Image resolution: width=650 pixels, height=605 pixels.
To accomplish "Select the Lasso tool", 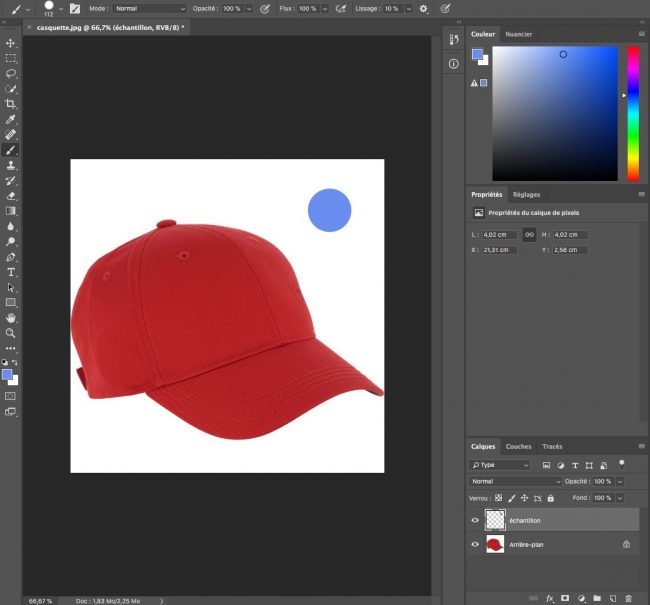I will [x=11, y=73].
